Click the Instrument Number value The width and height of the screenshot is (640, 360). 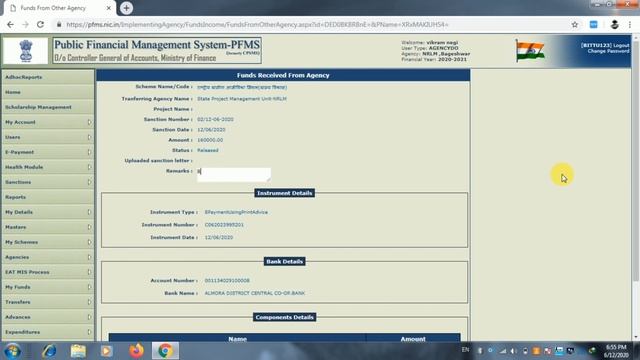coord(224,225)
